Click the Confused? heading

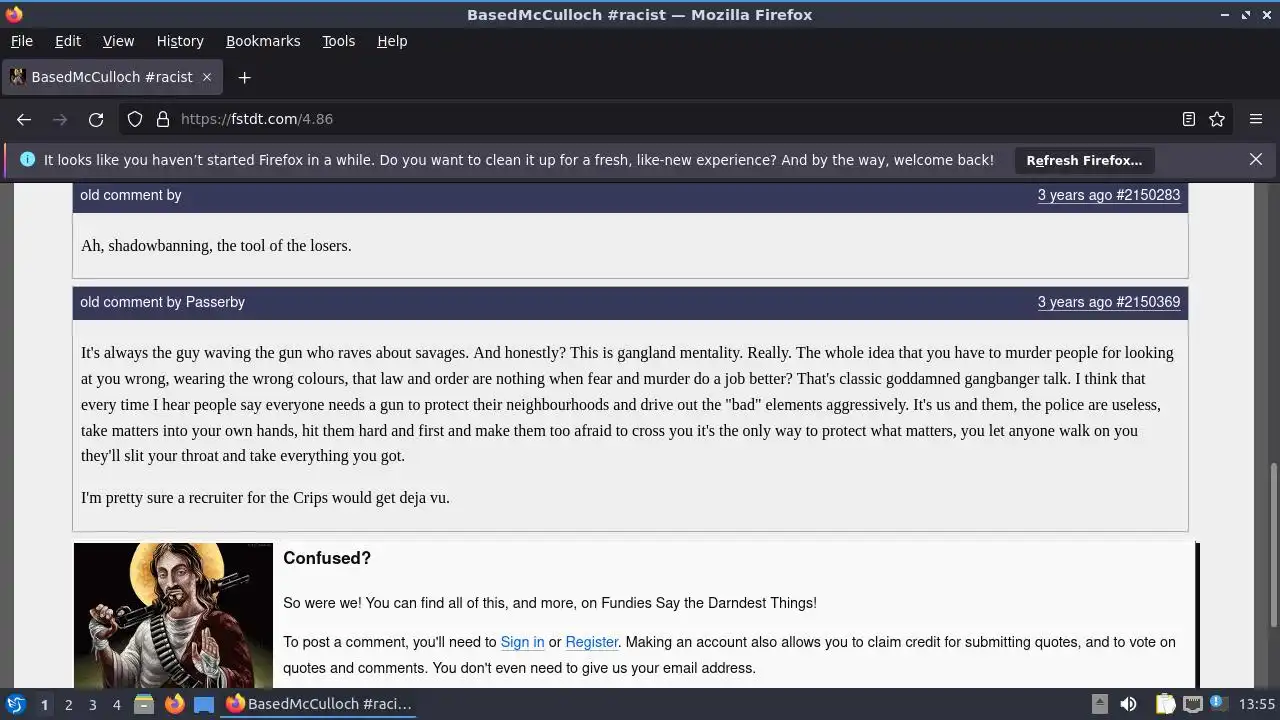tap(327, 558)
